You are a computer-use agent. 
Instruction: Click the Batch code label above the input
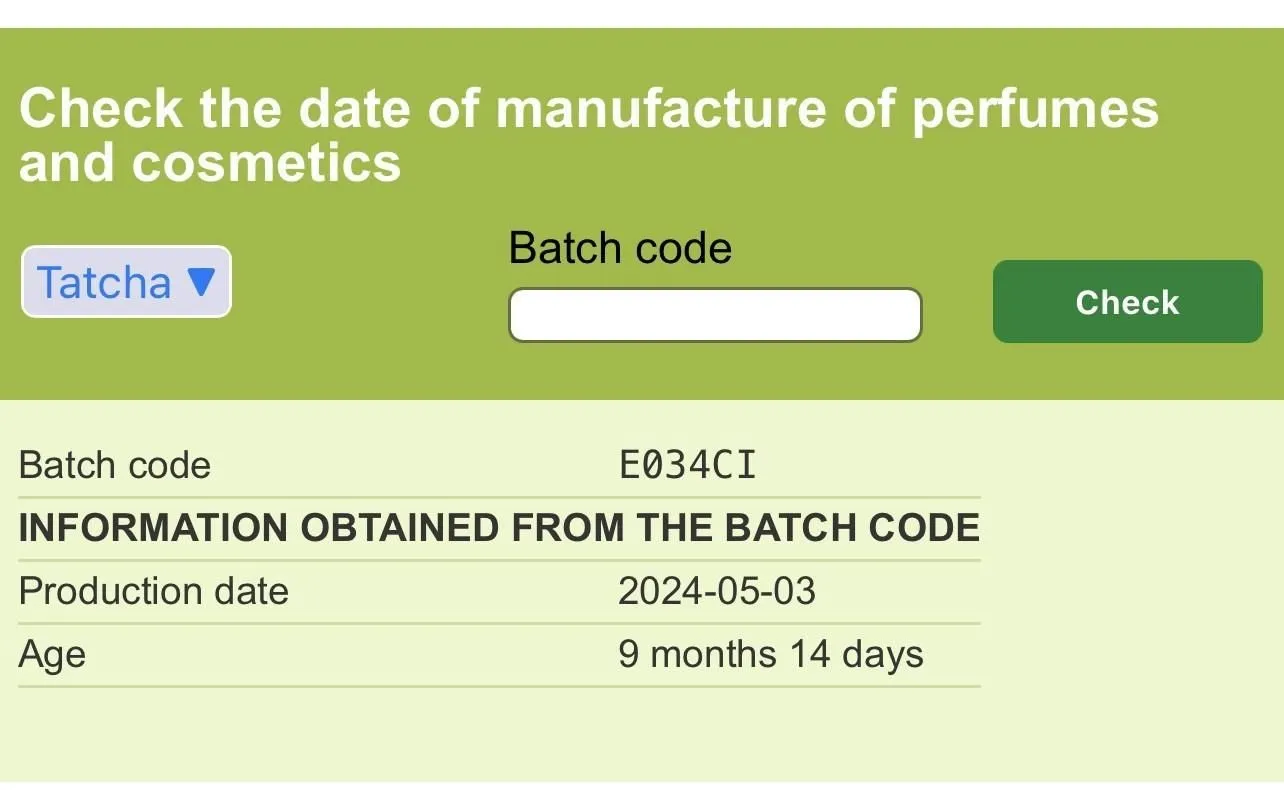(620, 248)
